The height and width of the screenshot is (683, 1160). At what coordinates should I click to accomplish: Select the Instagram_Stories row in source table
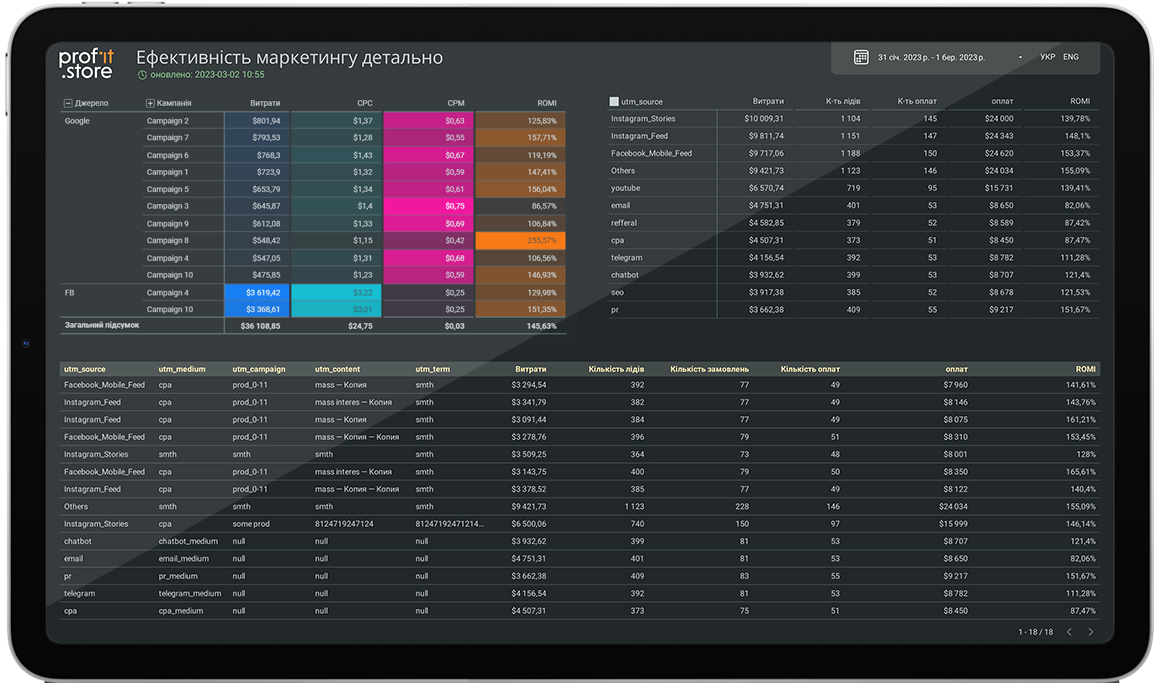643,119
